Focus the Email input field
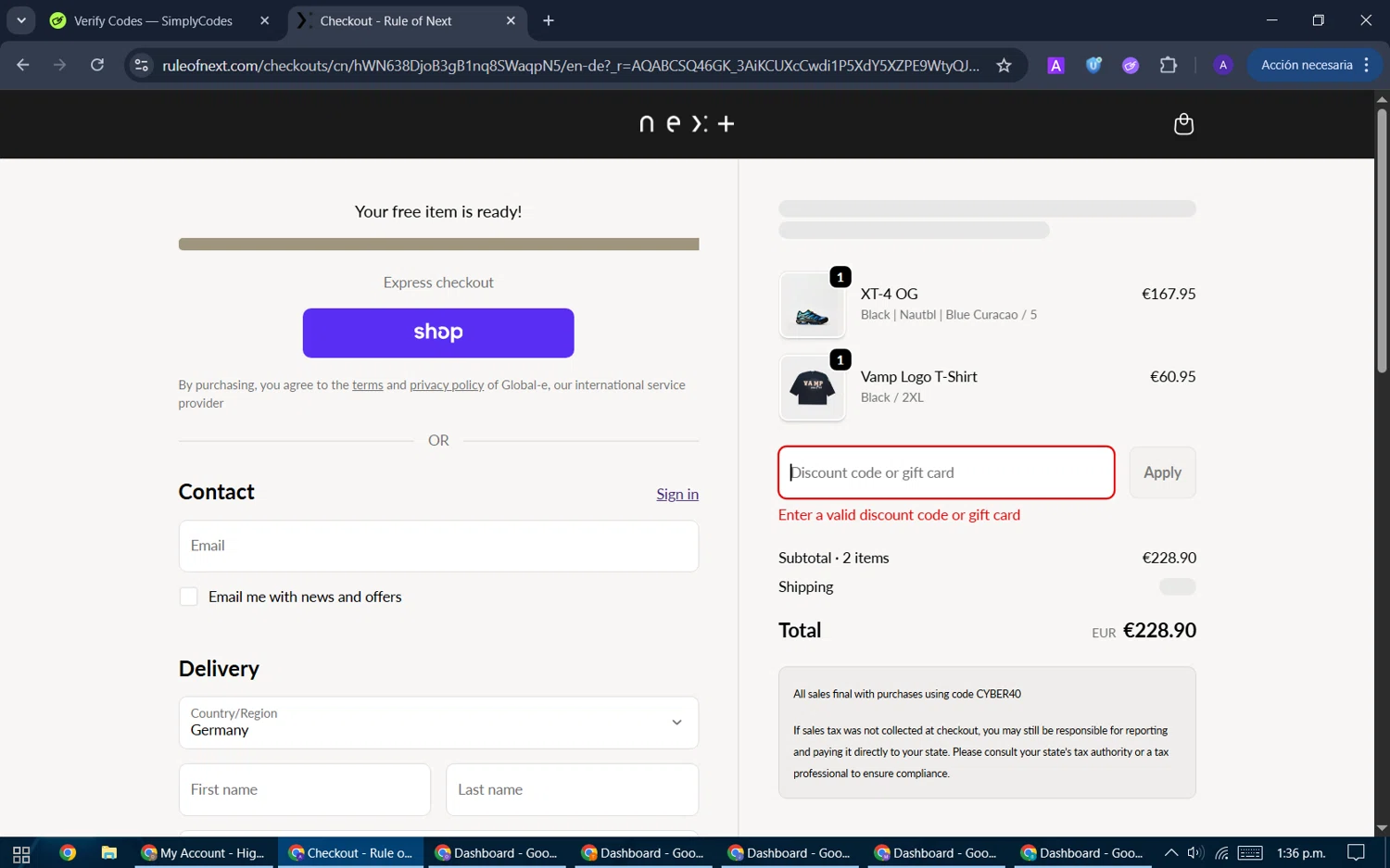The image size is (1390, 868). [x=438, y=546]
